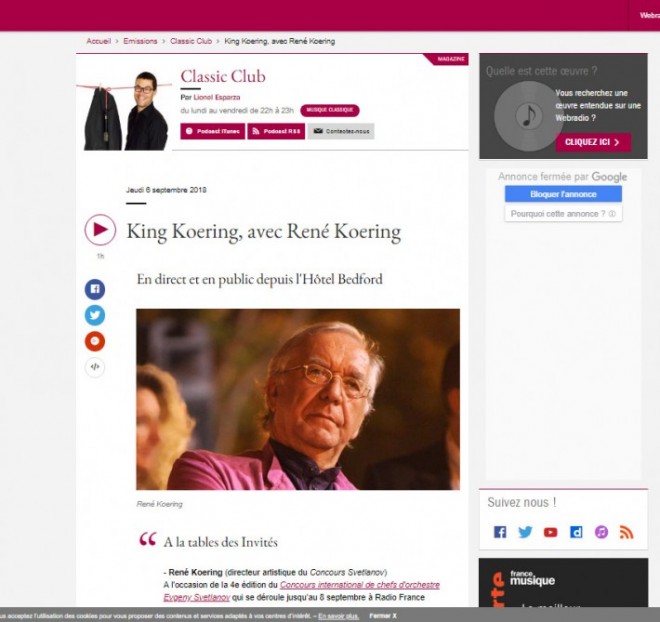Open RSS feed icon in Suivez nous
Image resolution: width=660 pixels, height=622 pixels.
pyautogui.click(x=626, y=532)
